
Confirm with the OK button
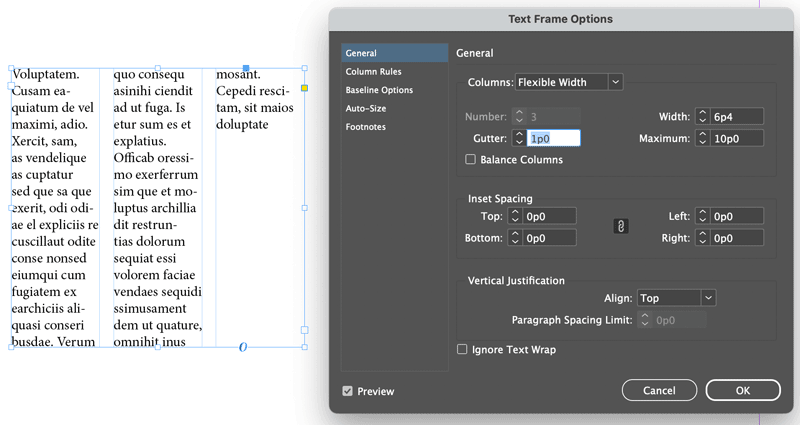[x=743, y=390]
